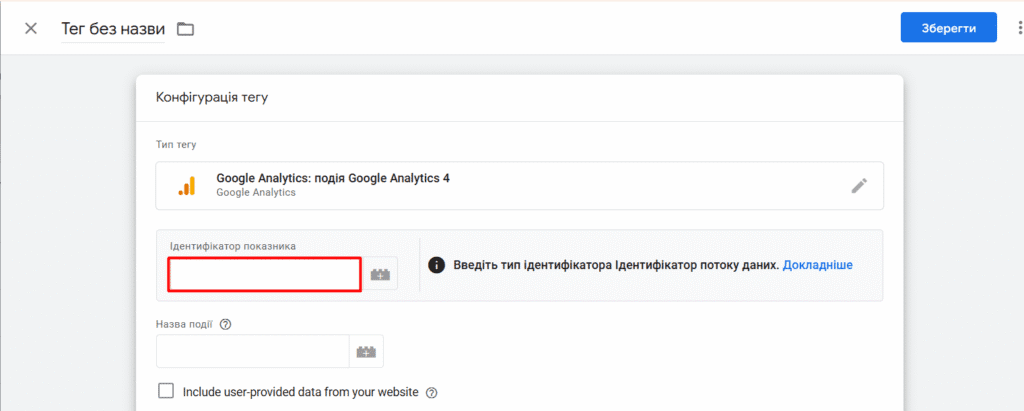Click the Конфігурація тегу section header
Screen dimensions: 1024x411
pyautogui.click(x=212, y=98)
